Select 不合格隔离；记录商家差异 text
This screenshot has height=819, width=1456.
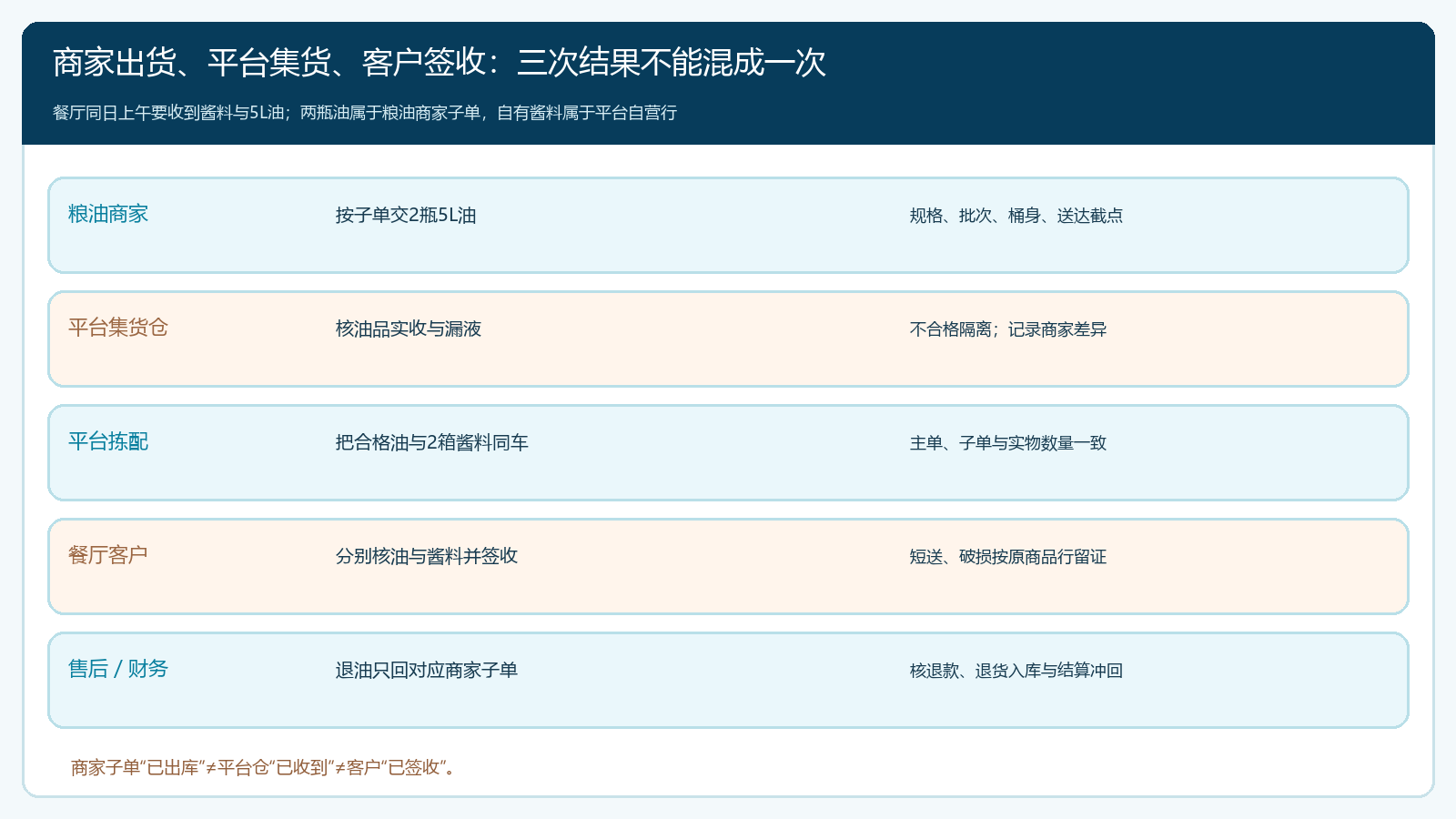pos(1008,329)
